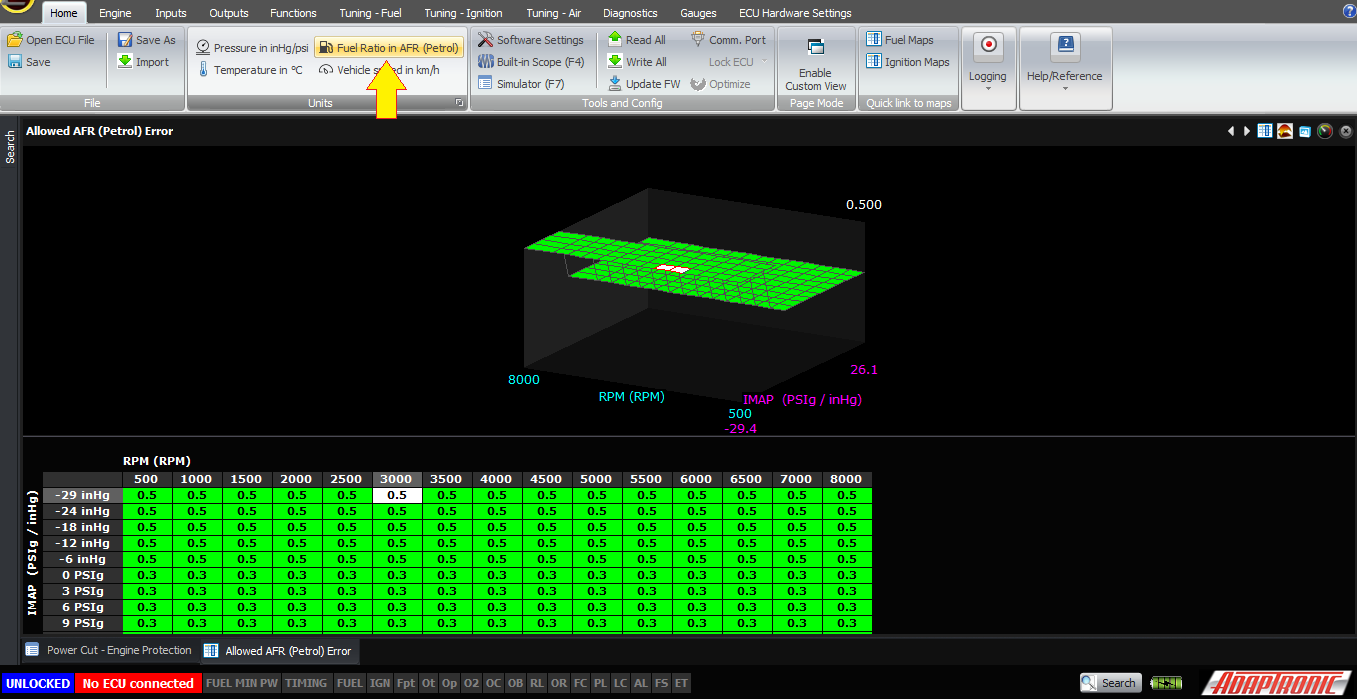Viewport: 1357px width, 699px height.
Task: Open the Diagnostics tab
Action: 630,13
